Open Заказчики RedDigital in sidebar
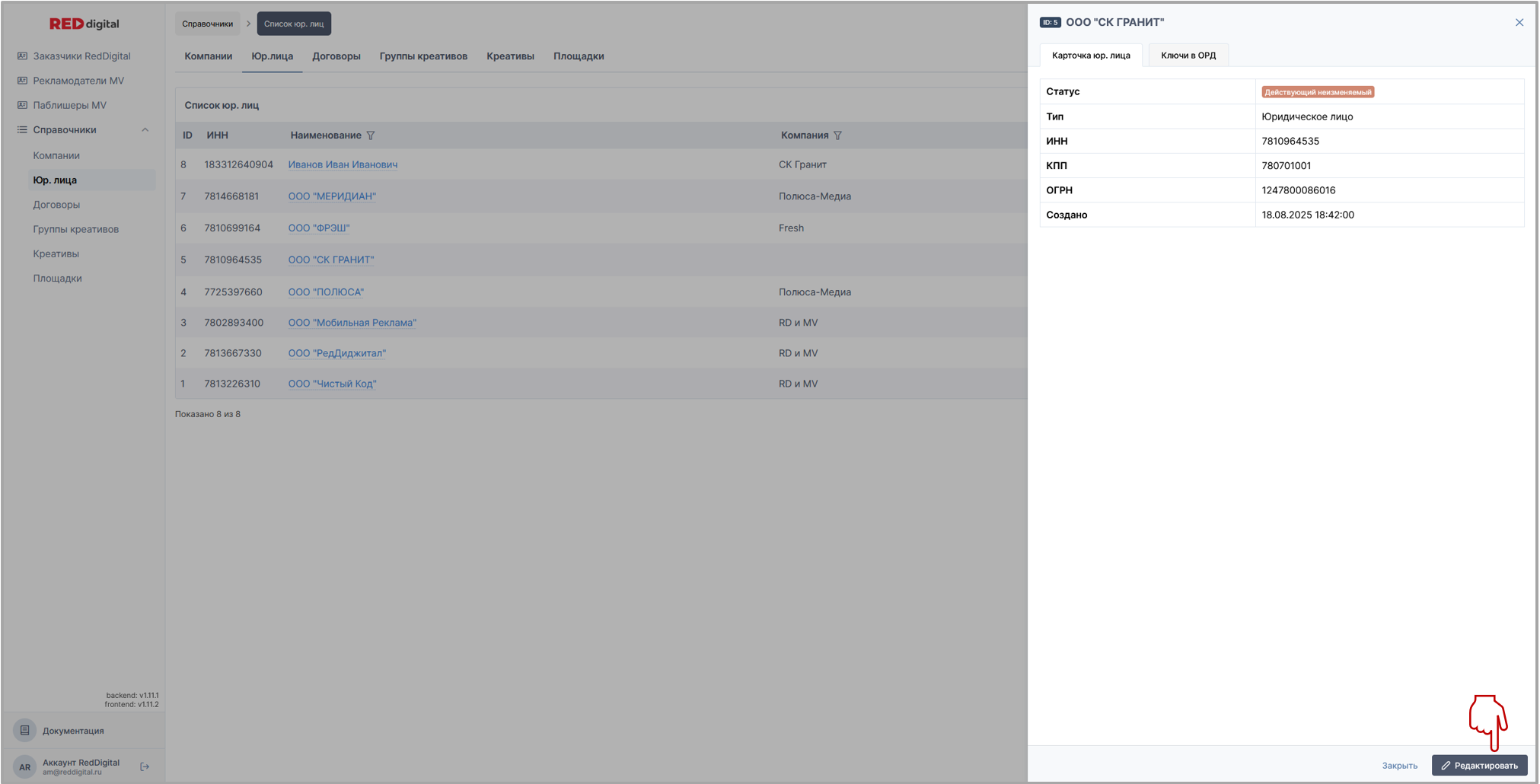 point(81,56)
